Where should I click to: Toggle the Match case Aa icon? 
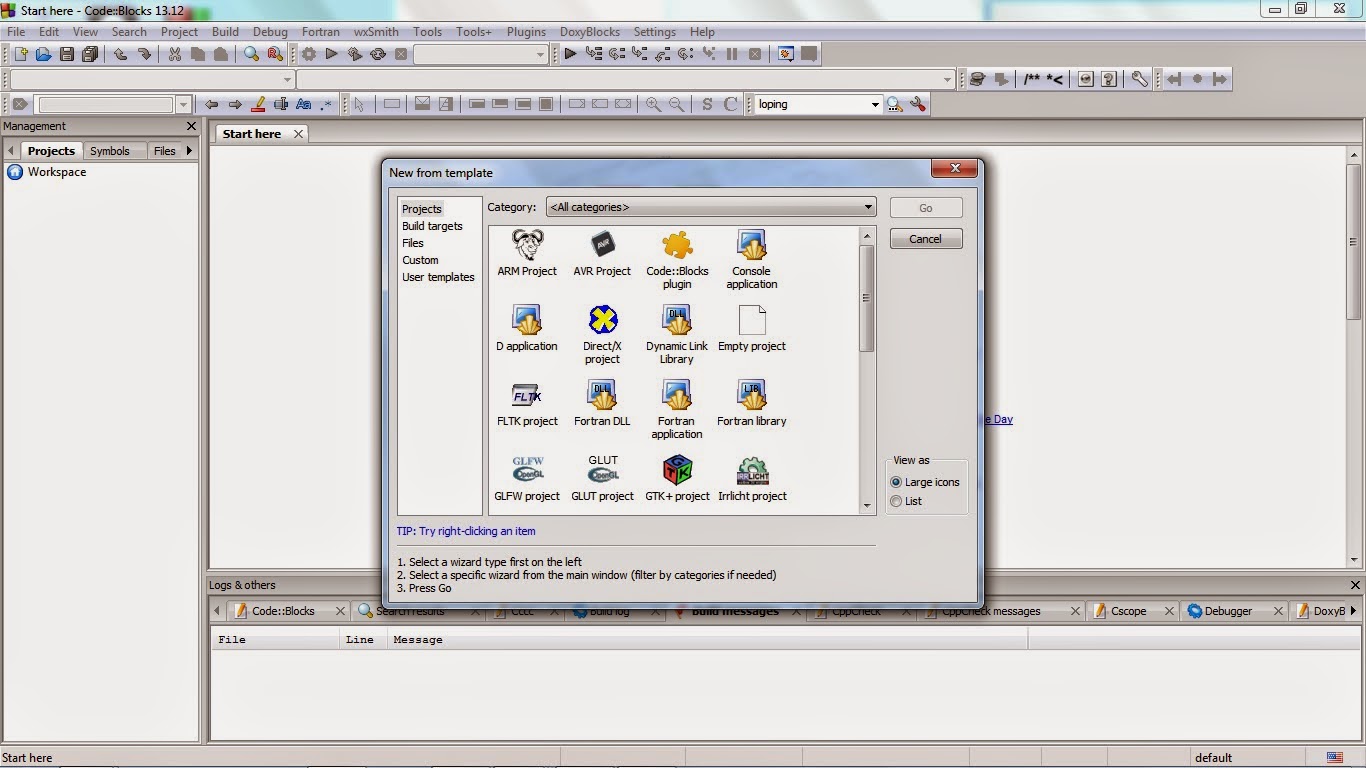303,104
